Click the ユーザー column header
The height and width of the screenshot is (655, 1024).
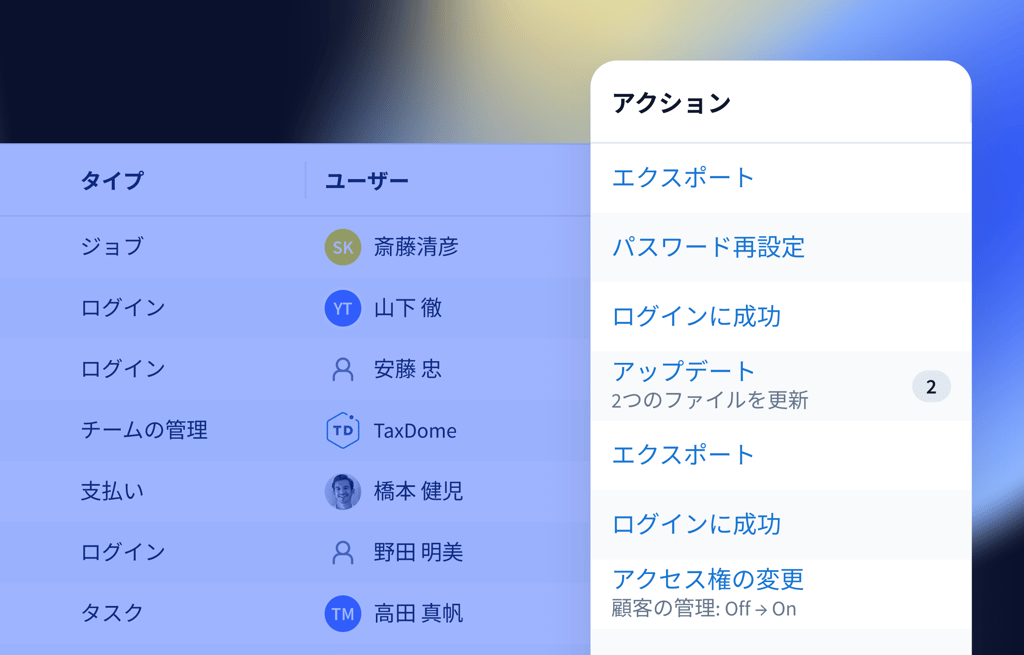(367, 181)
